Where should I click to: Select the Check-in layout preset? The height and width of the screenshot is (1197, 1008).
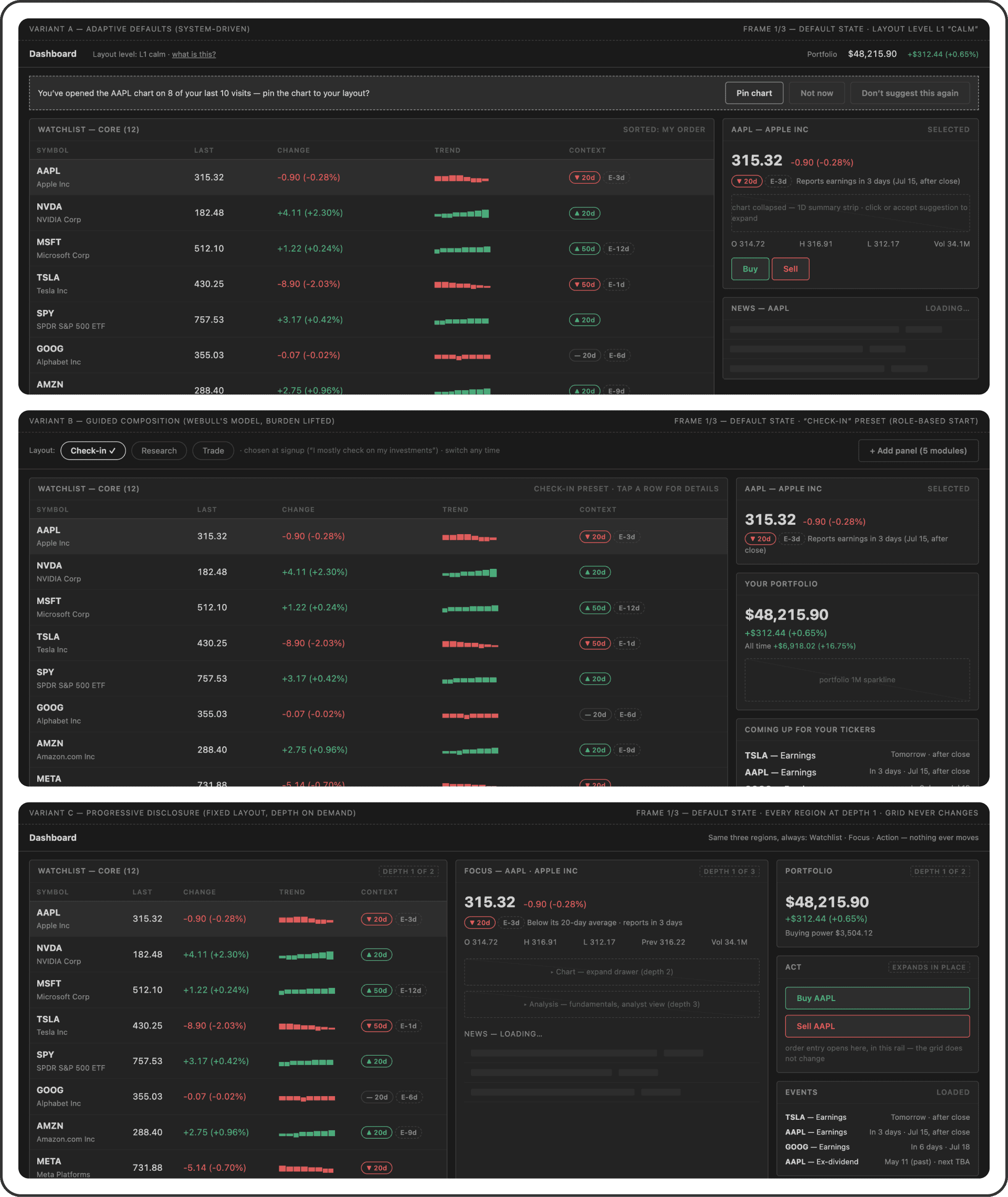tap(93, 451)
